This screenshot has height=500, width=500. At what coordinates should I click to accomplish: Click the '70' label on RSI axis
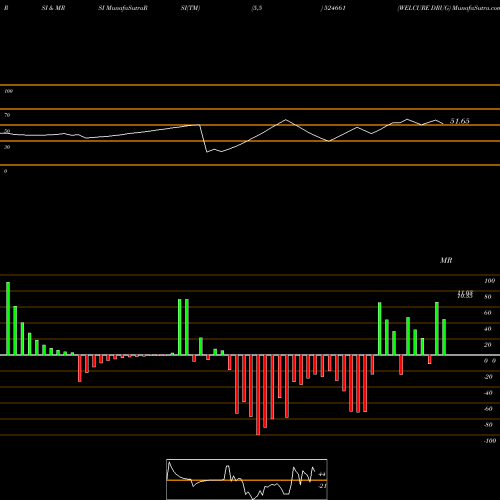pyautogui.click(x=7, y=115)
